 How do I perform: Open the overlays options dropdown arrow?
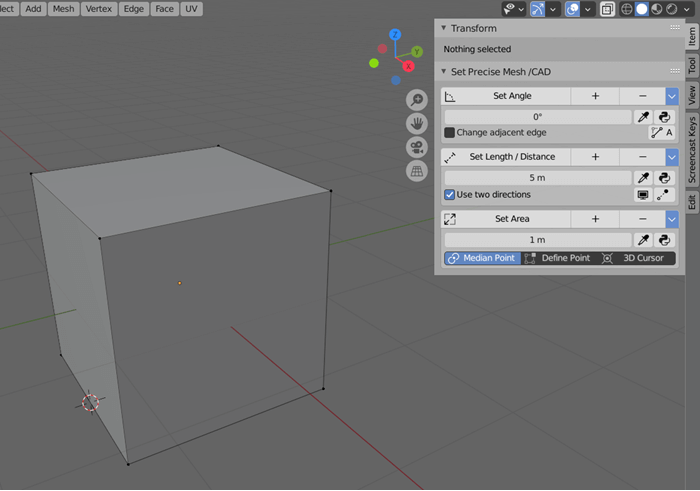pyautogui.click(x=588, y=9)
